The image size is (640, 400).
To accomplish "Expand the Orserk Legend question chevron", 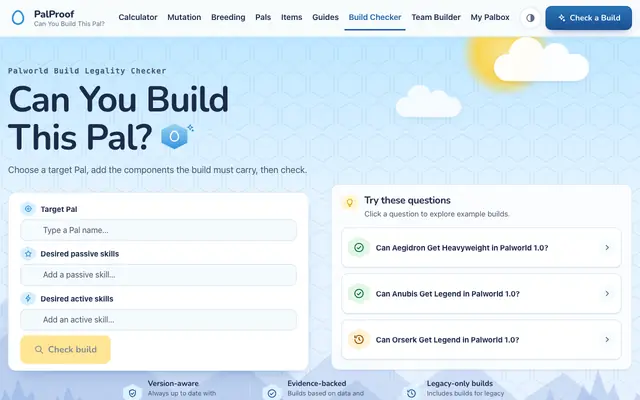I will coord(607,340).
